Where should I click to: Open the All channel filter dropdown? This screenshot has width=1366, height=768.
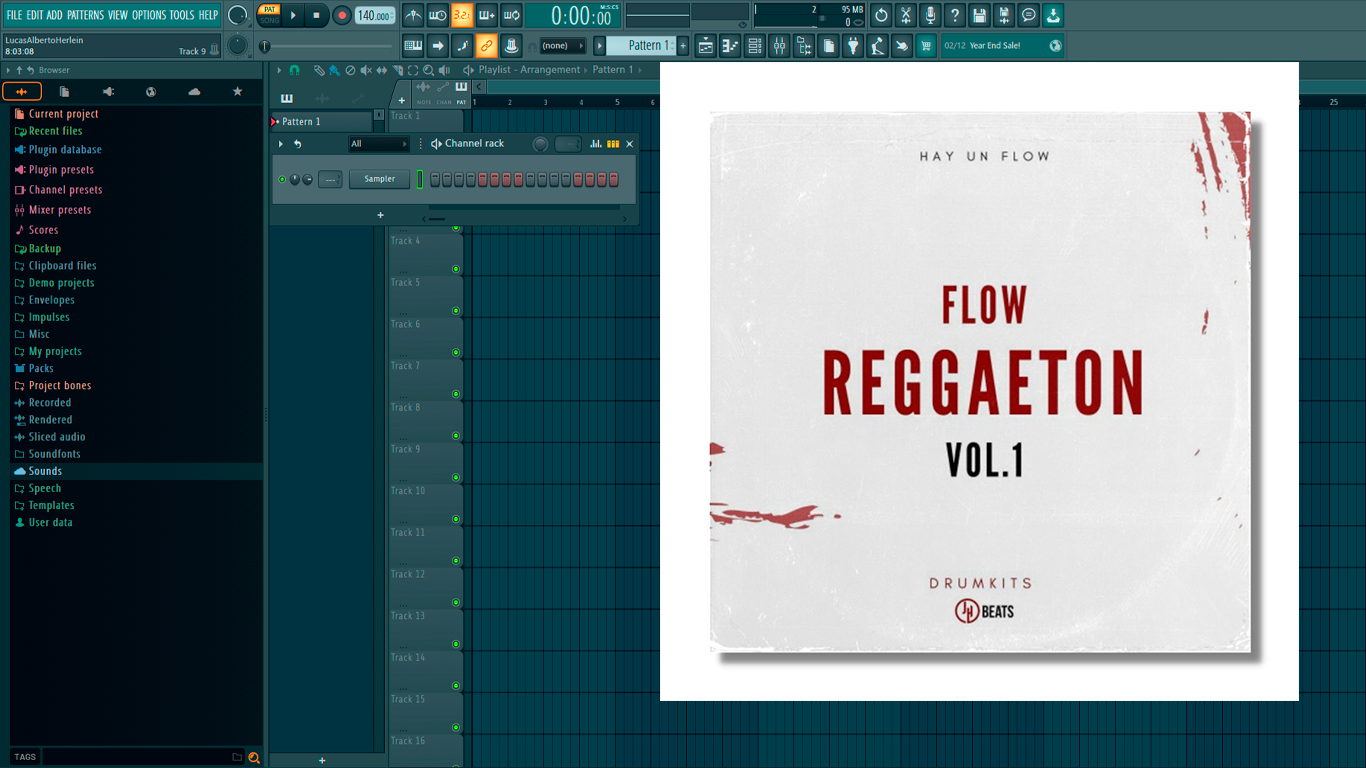coord(379,144)
